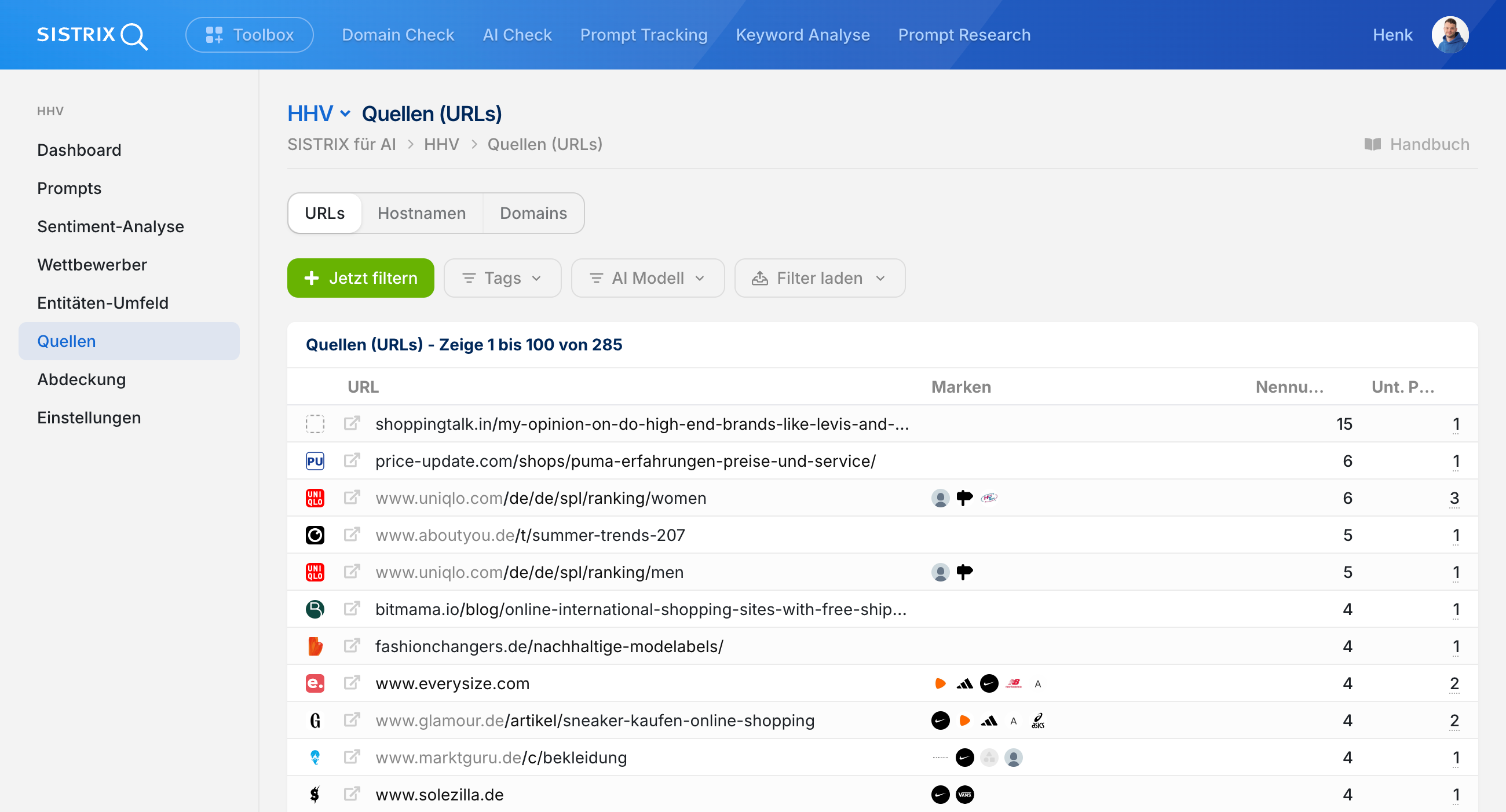Click the New Balance brand icon in everysize row
1506x812 pixels.
tap(1014, 683)
